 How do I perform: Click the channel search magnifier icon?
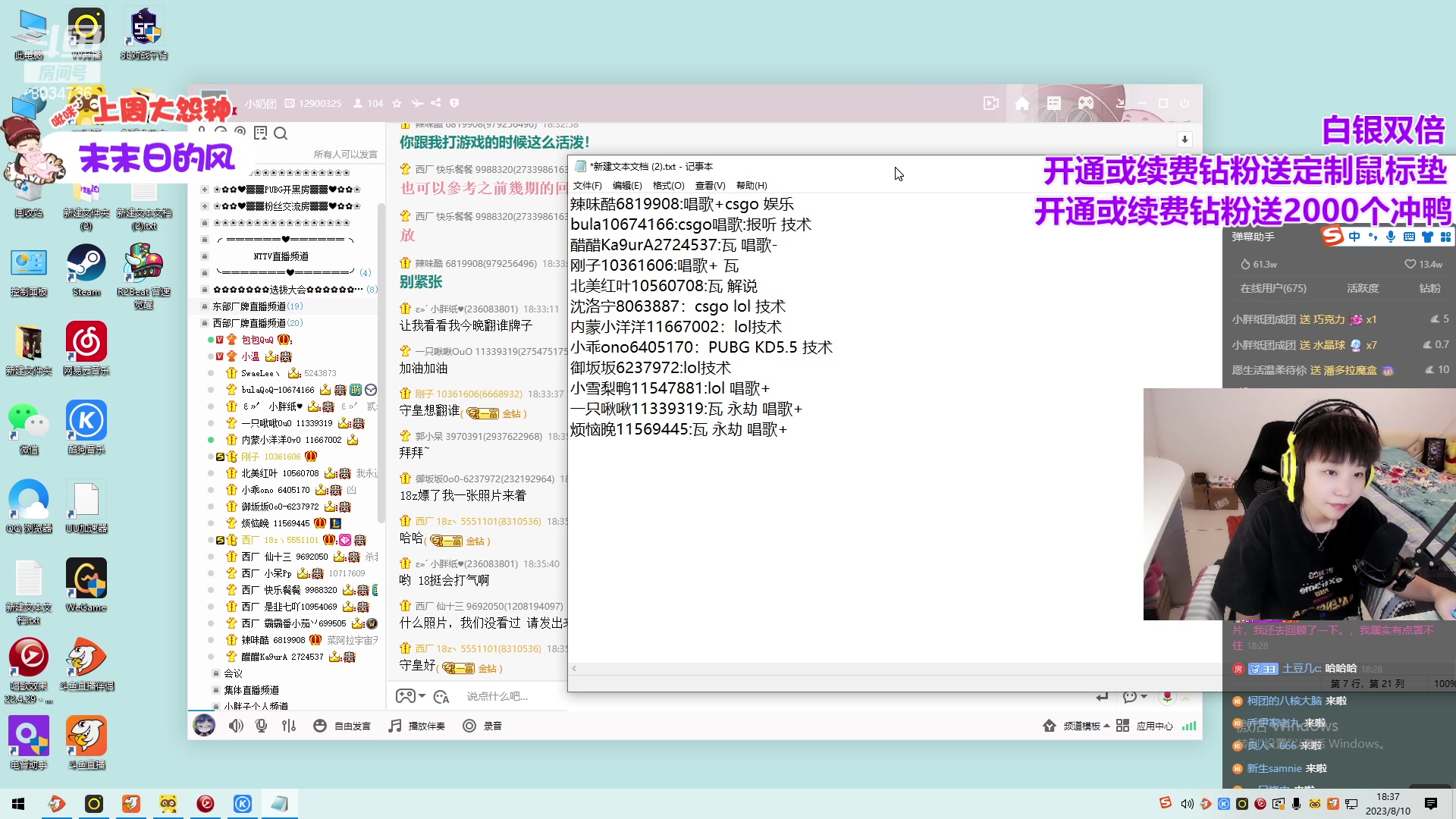[281, 133]
